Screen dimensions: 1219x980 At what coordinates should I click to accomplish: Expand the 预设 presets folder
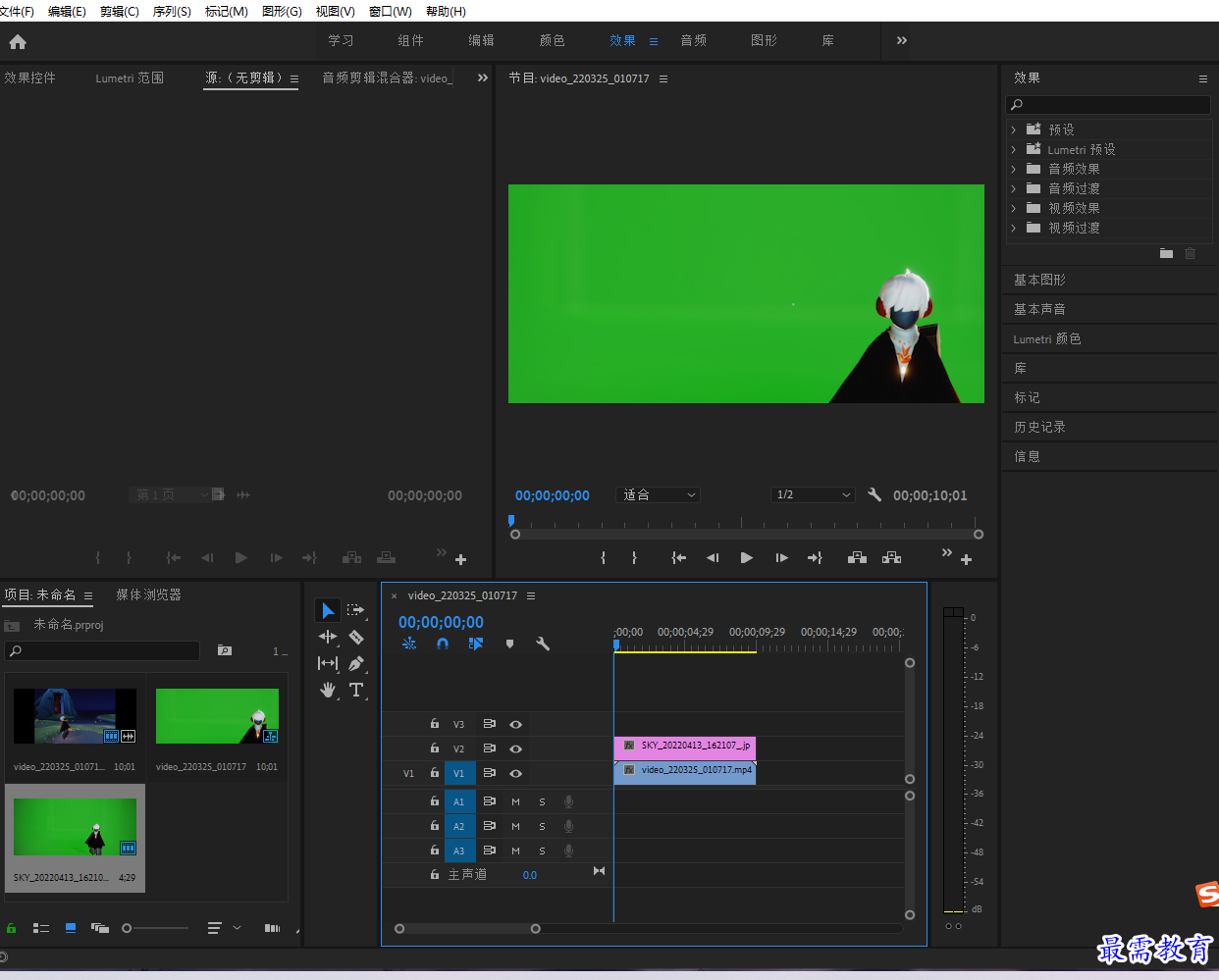1014,129
